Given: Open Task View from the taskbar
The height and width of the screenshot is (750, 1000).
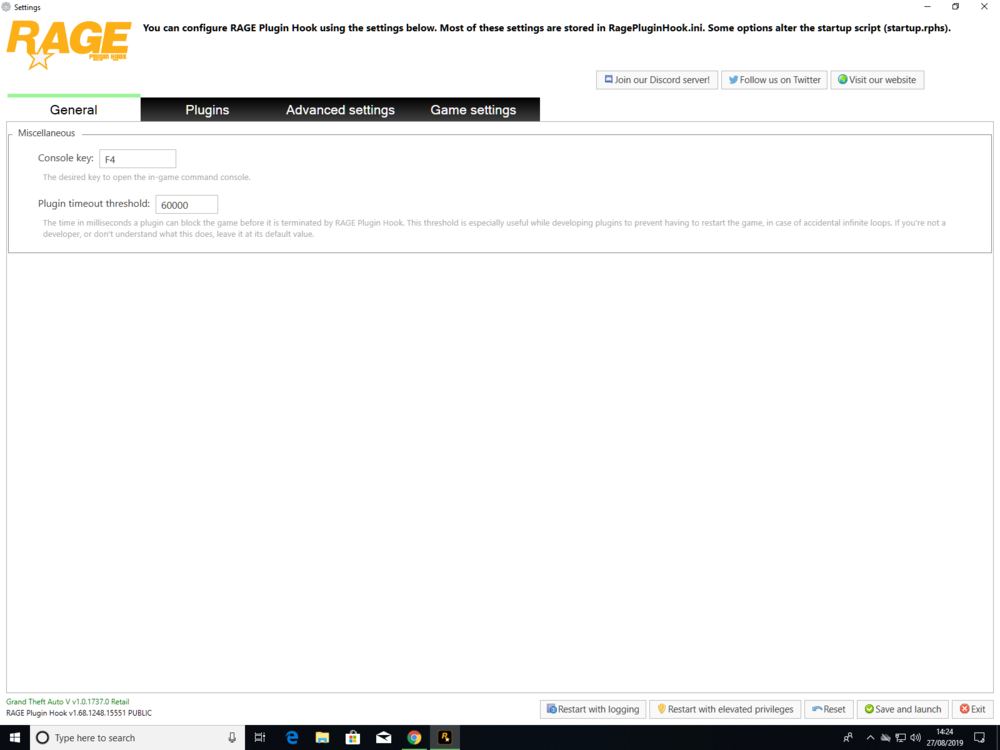Looking at the screenshot, I should 259,737.
